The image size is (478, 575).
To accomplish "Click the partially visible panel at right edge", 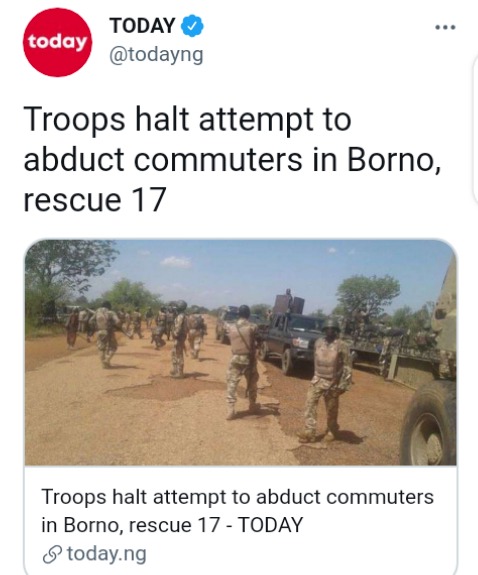I will click(x=474, y=128).
